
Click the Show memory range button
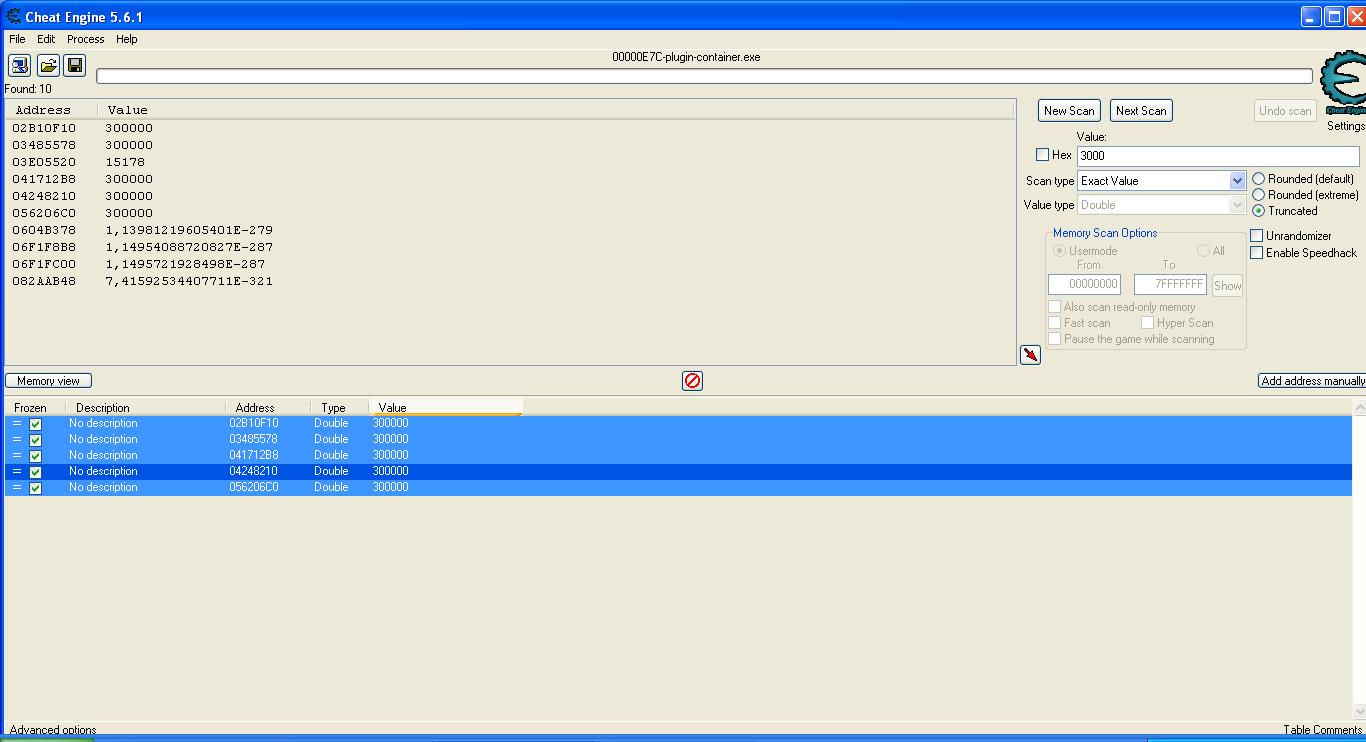coord(1227,285)
